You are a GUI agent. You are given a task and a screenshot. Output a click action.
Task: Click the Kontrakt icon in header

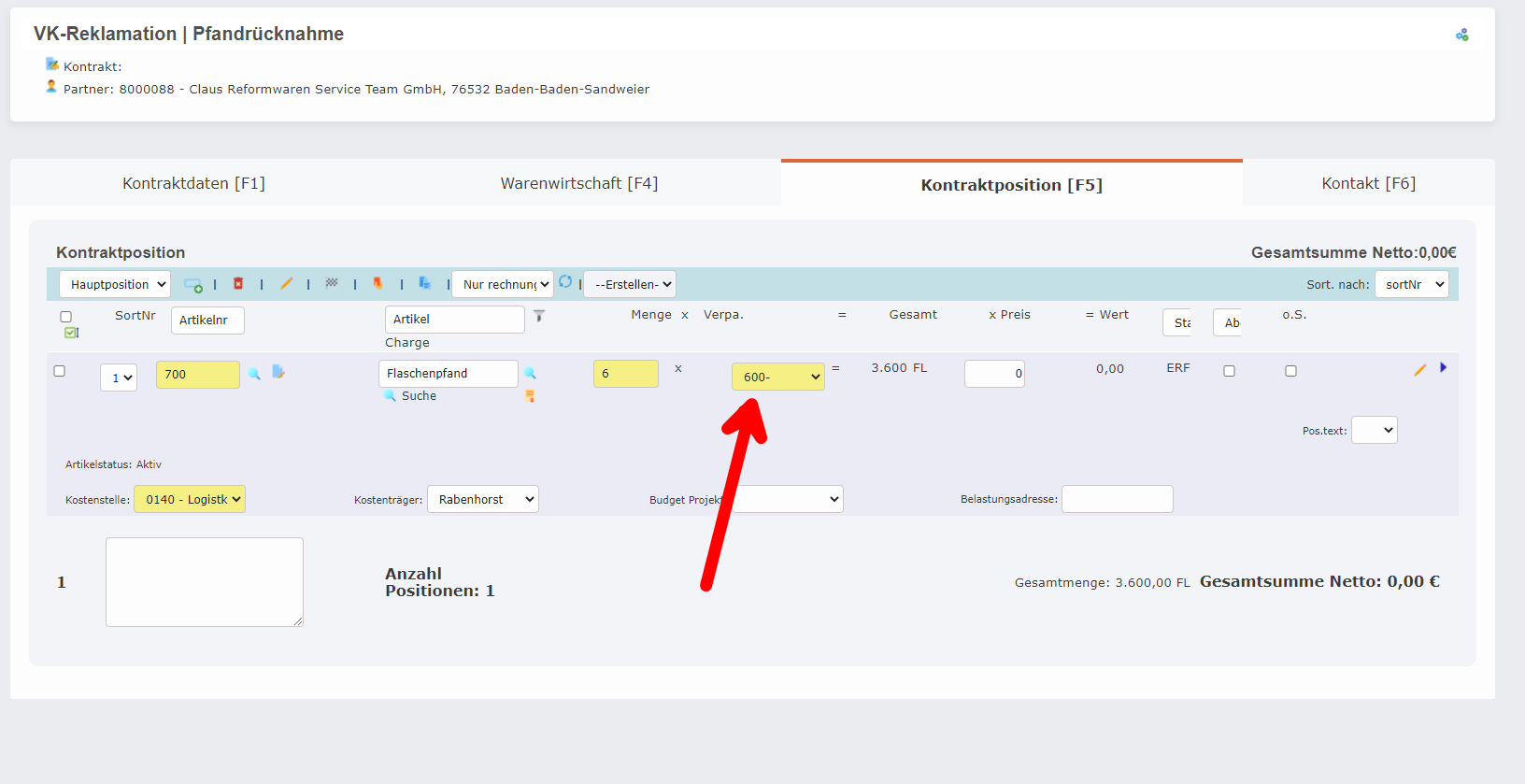point(52,64)
